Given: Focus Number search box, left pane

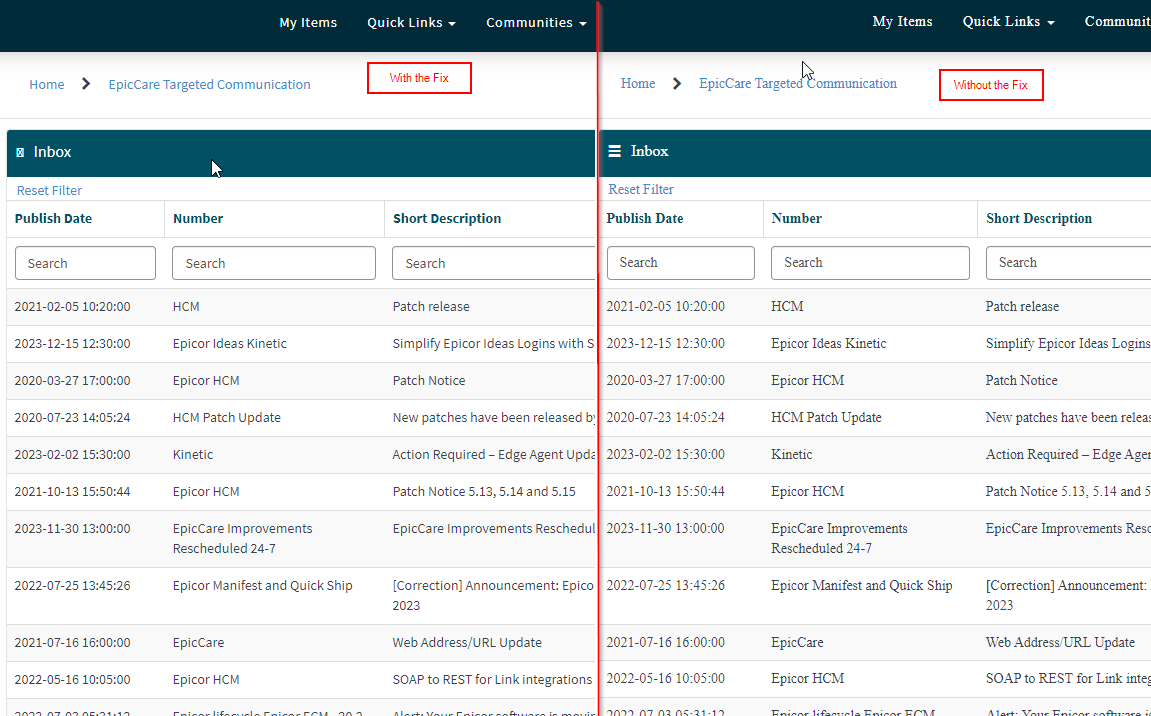Looking at the screenshot, I should click(274, 263).
